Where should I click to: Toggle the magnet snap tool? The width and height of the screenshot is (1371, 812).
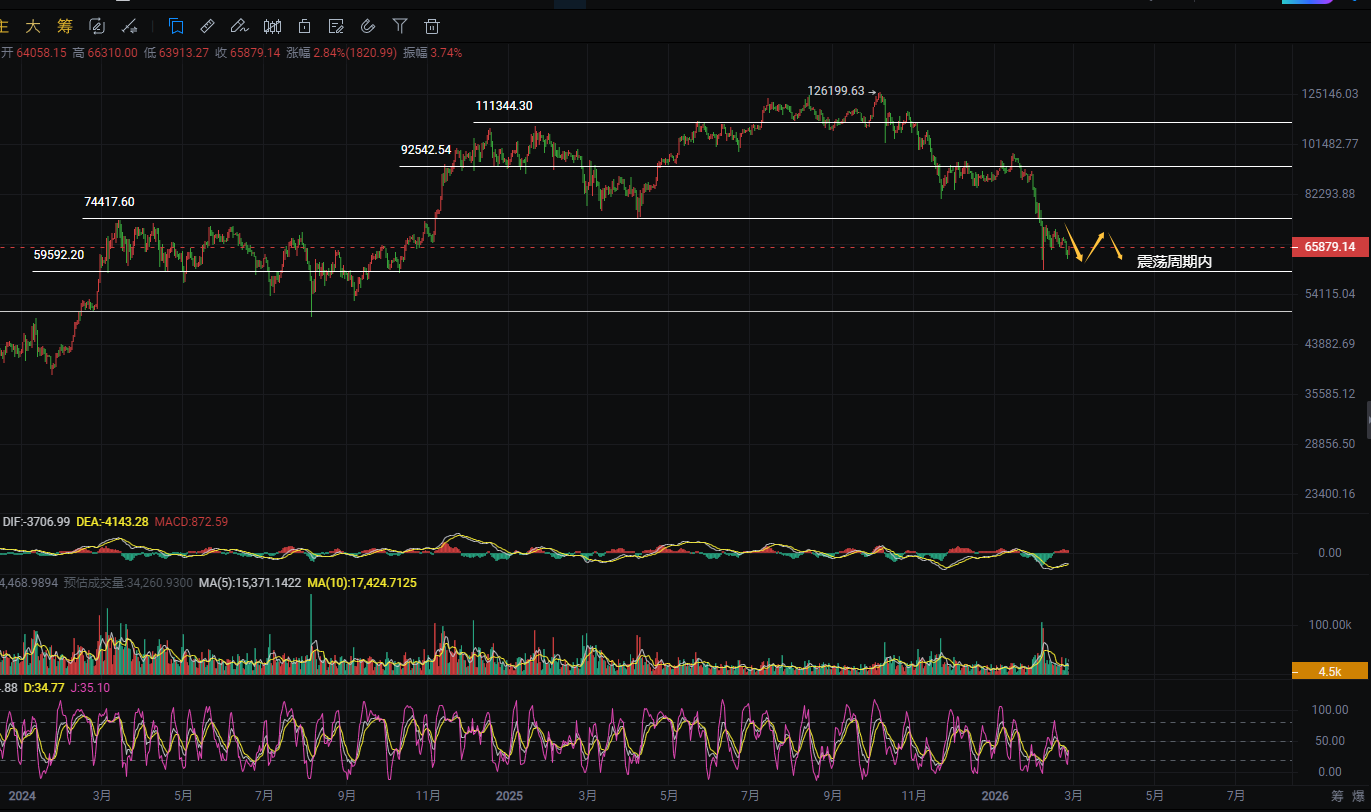click(x=368, y=26)
